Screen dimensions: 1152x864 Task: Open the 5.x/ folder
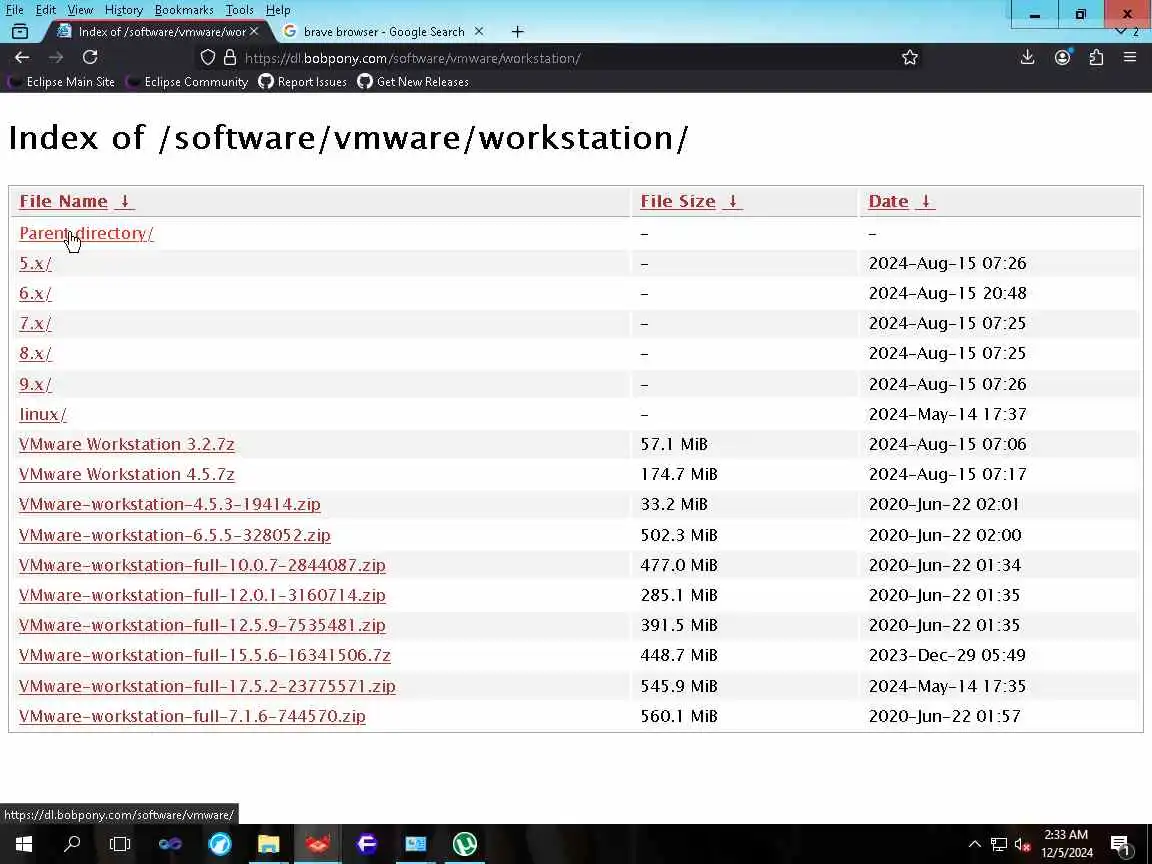coord(35,263)
